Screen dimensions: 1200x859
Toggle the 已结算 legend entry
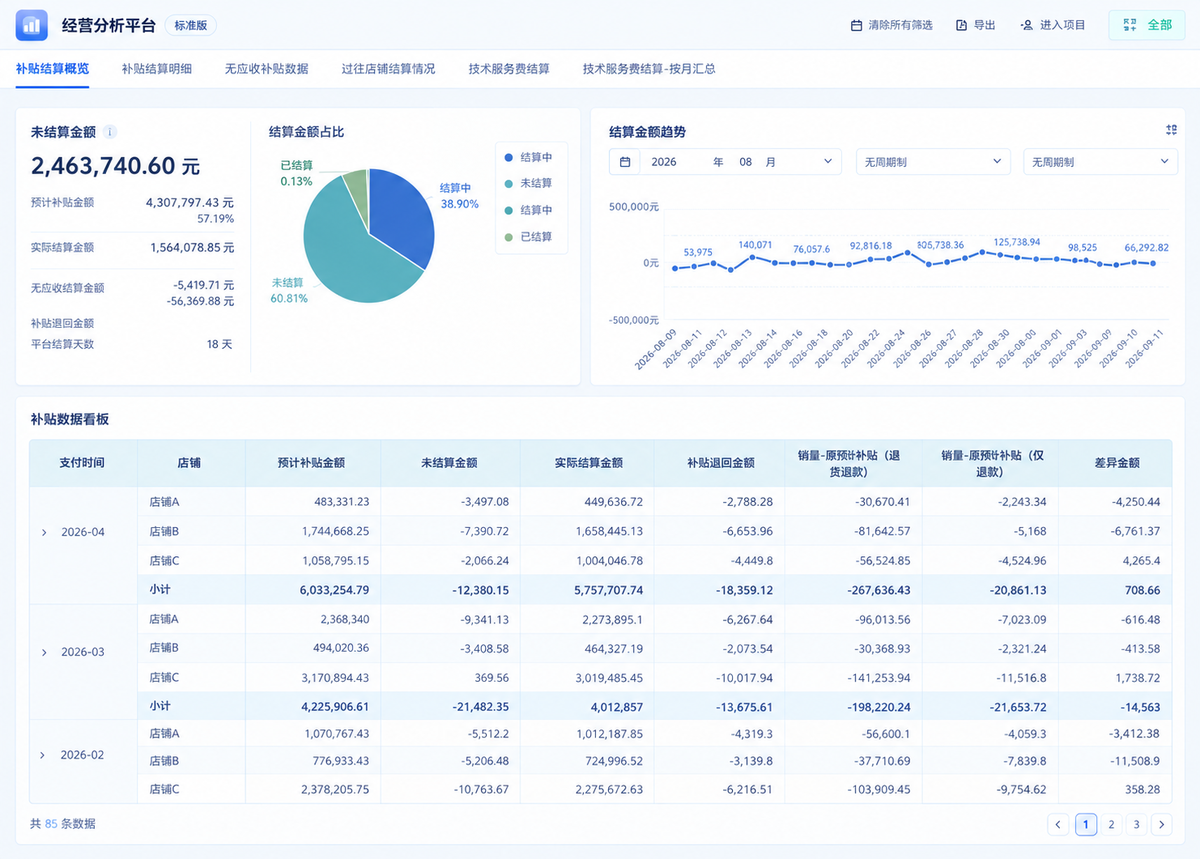(529, 237)
